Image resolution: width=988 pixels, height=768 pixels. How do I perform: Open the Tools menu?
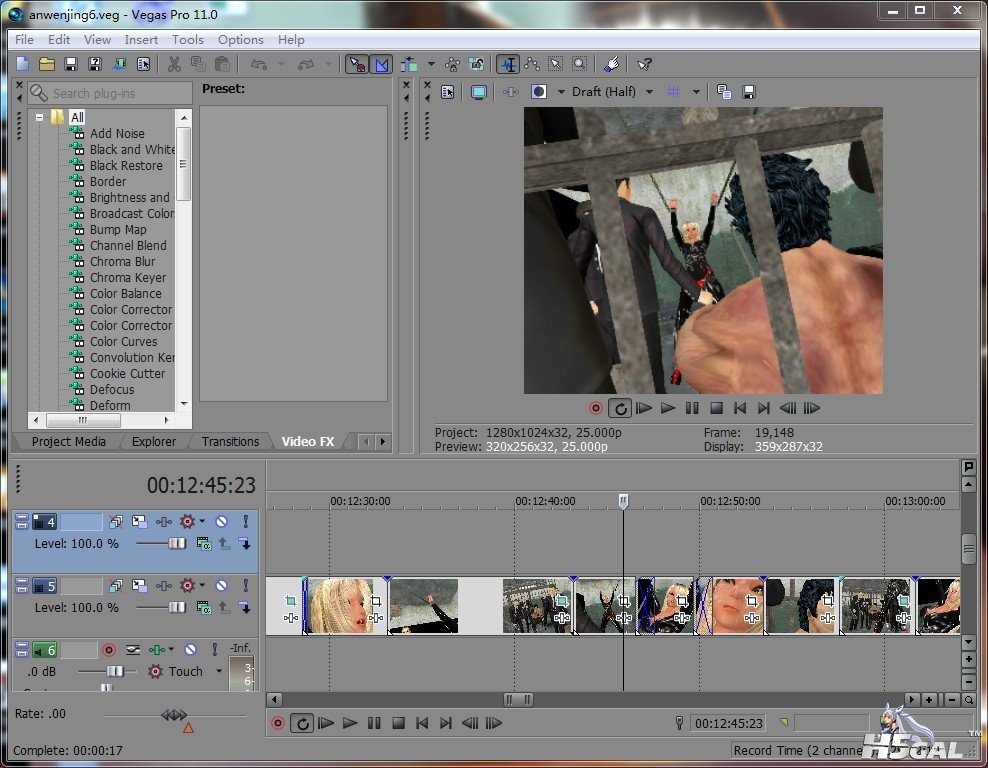188,39
